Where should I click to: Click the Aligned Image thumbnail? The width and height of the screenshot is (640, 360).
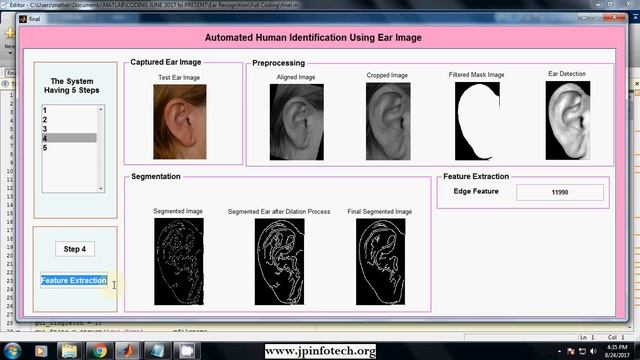[x=297, y=122]
